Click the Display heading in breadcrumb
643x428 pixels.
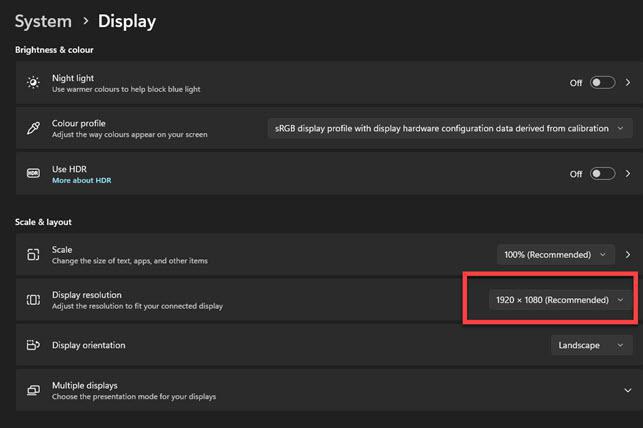click(x=127, y=21)
